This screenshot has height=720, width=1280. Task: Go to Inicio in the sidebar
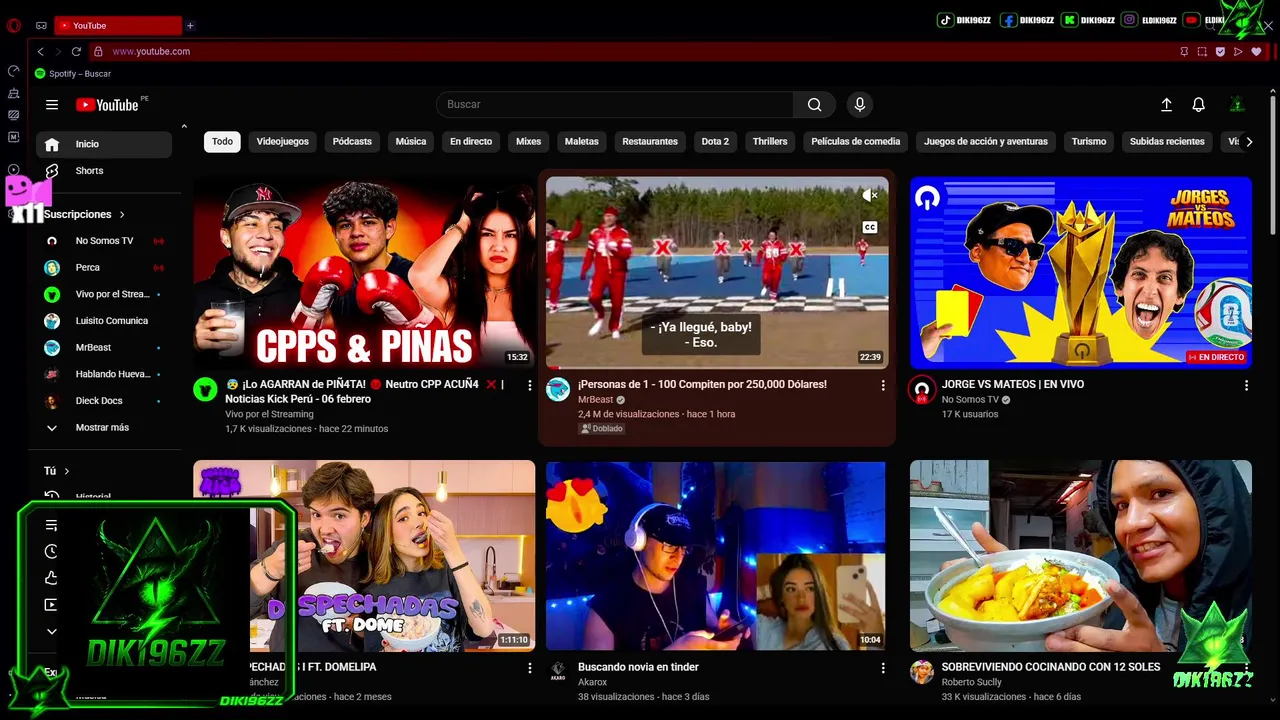tap(104, 144)
